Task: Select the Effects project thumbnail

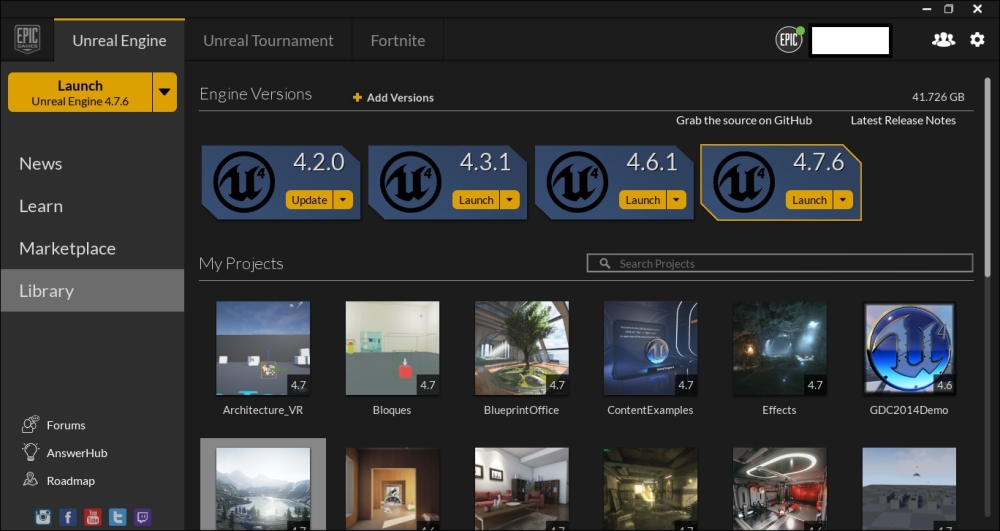Action: pos(779,348)
